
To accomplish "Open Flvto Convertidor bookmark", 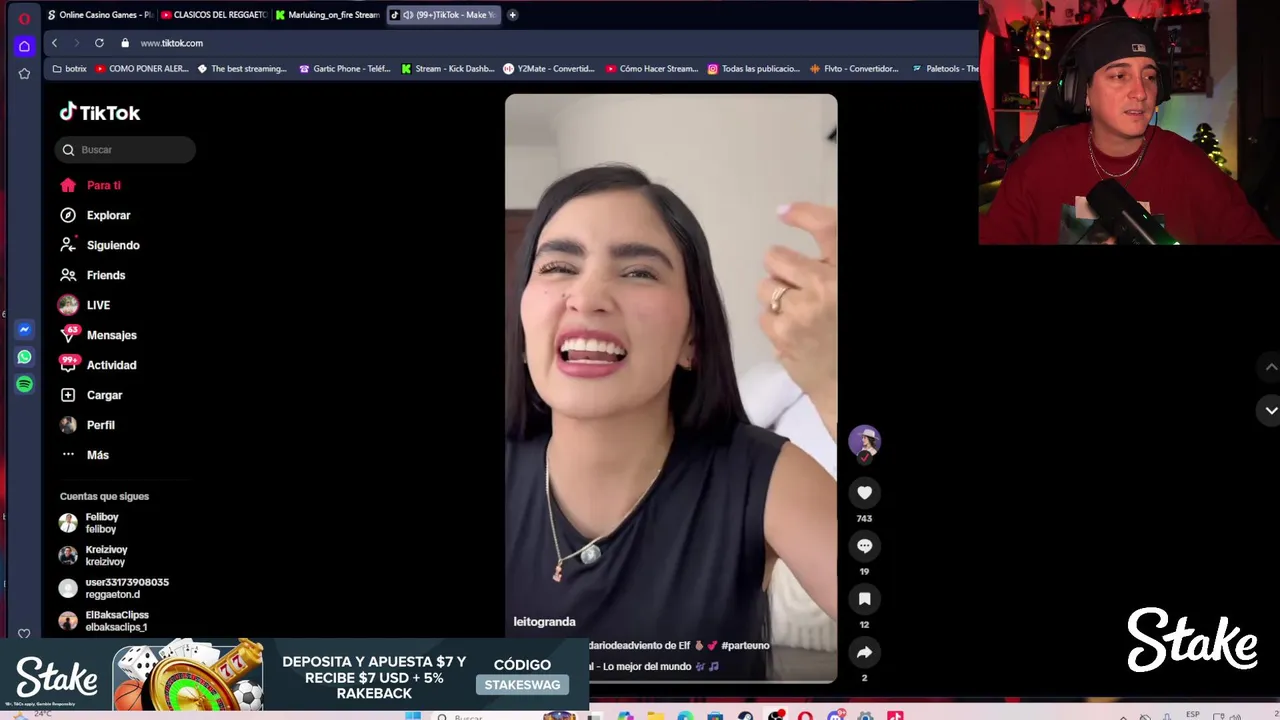I will click(x=855, y=69).
